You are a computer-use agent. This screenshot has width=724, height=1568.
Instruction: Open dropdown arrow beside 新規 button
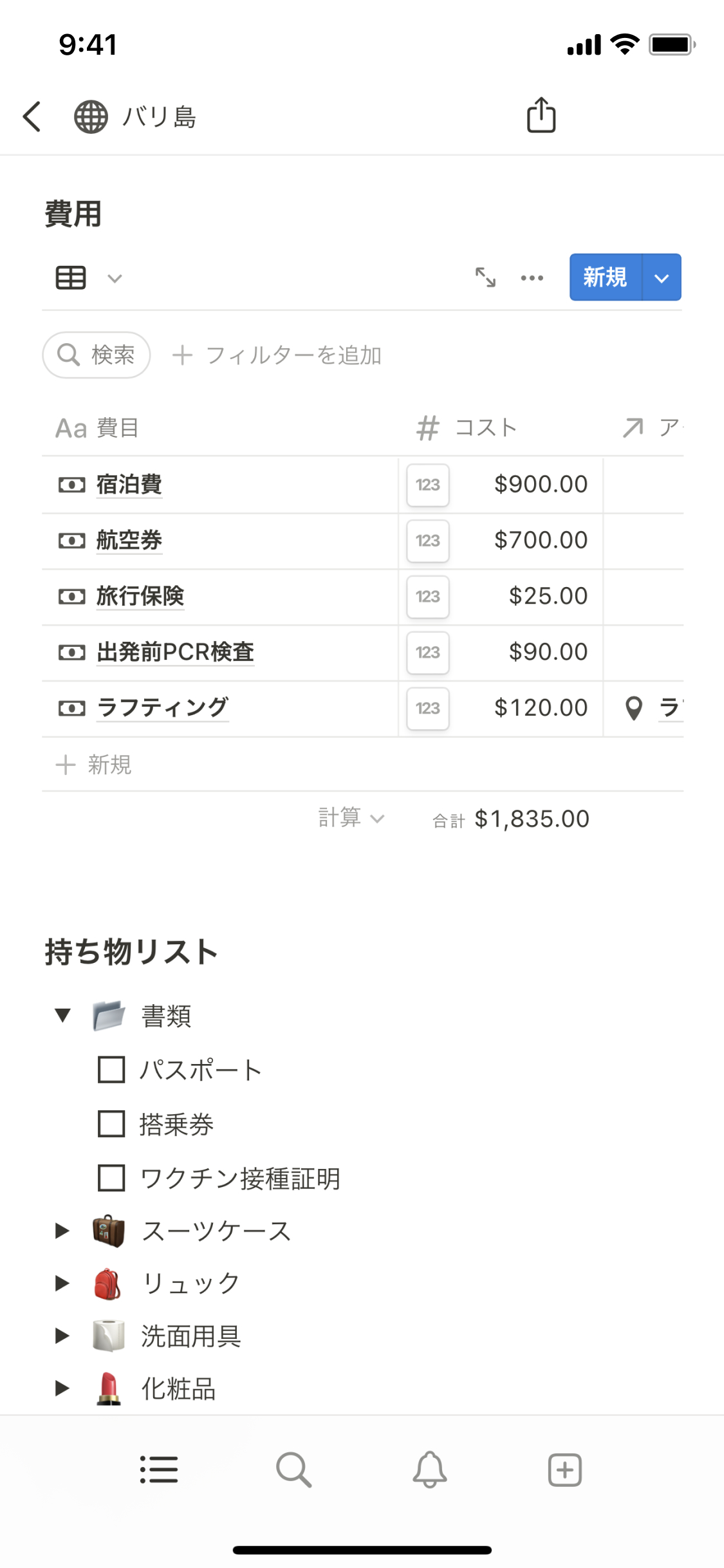coord(662,278)
